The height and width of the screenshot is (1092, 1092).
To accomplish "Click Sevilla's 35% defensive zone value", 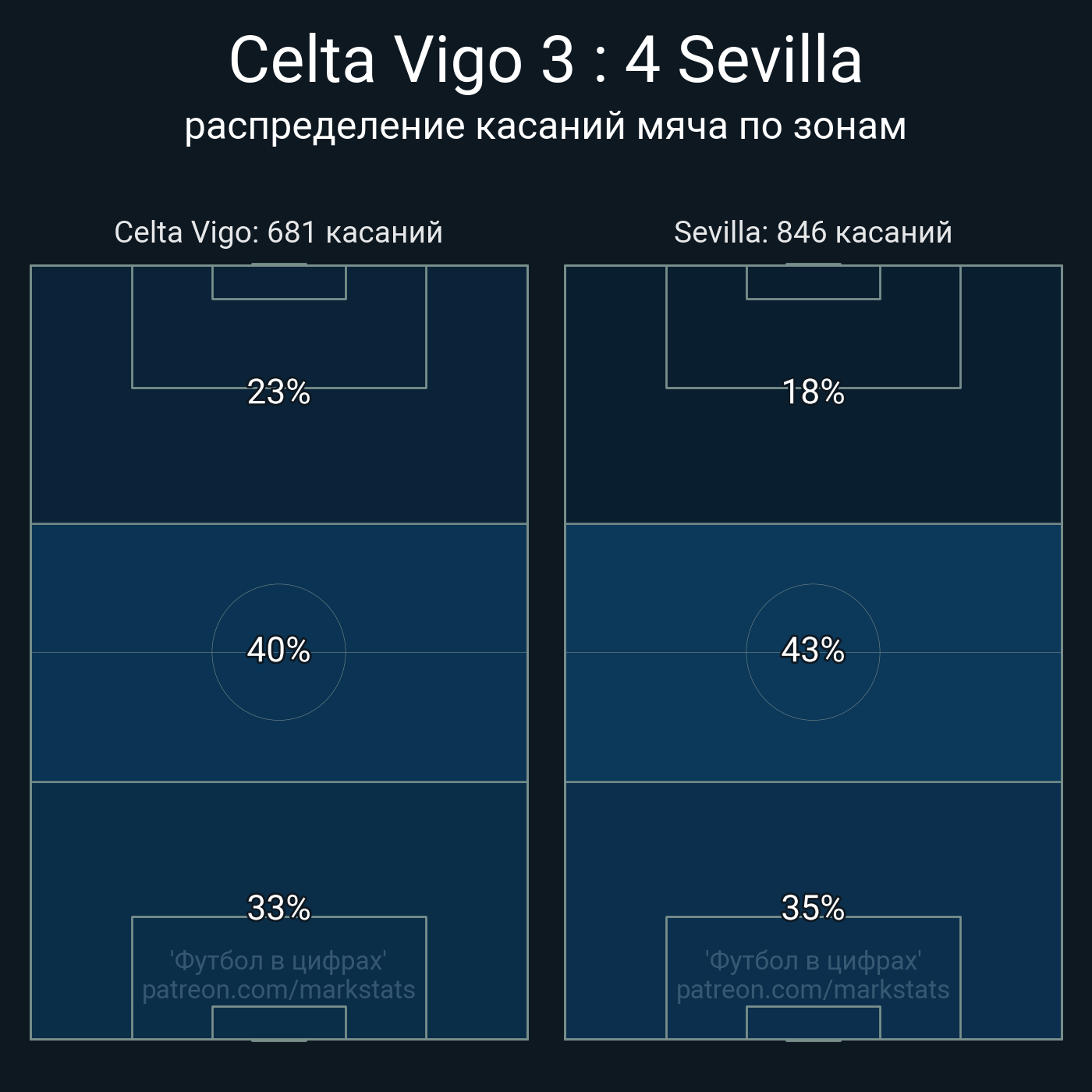I will (x=813, y=908).
